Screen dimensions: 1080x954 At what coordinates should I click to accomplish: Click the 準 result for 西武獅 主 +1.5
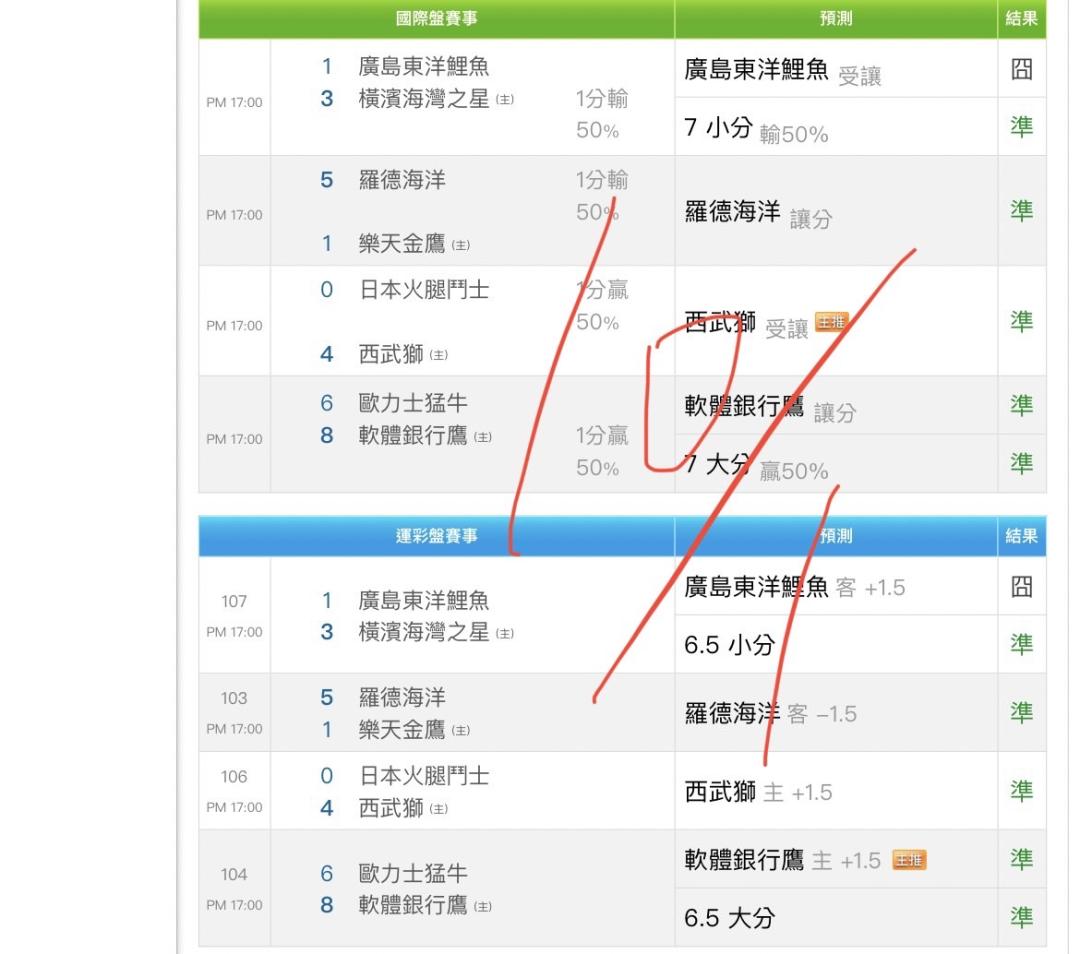(1021, 791)
